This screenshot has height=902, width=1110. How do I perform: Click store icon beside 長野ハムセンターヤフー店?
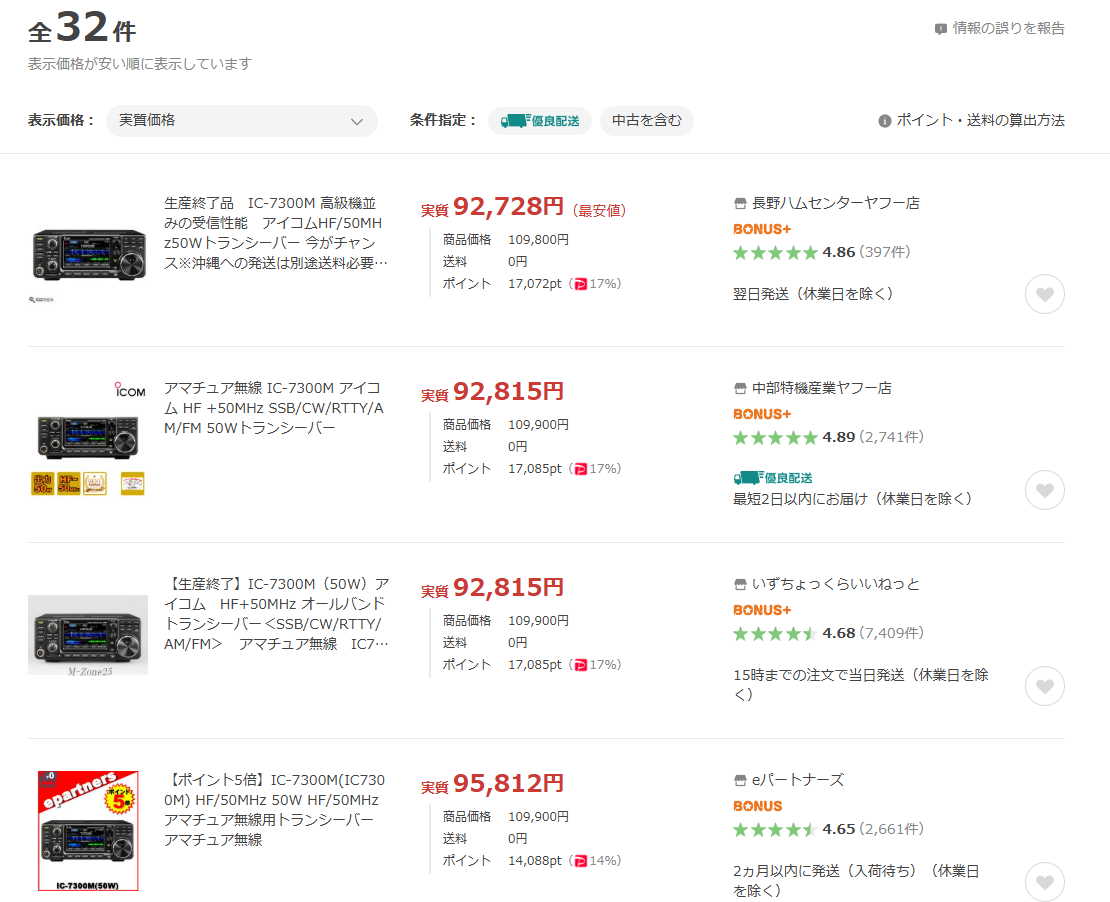(740, 203)
